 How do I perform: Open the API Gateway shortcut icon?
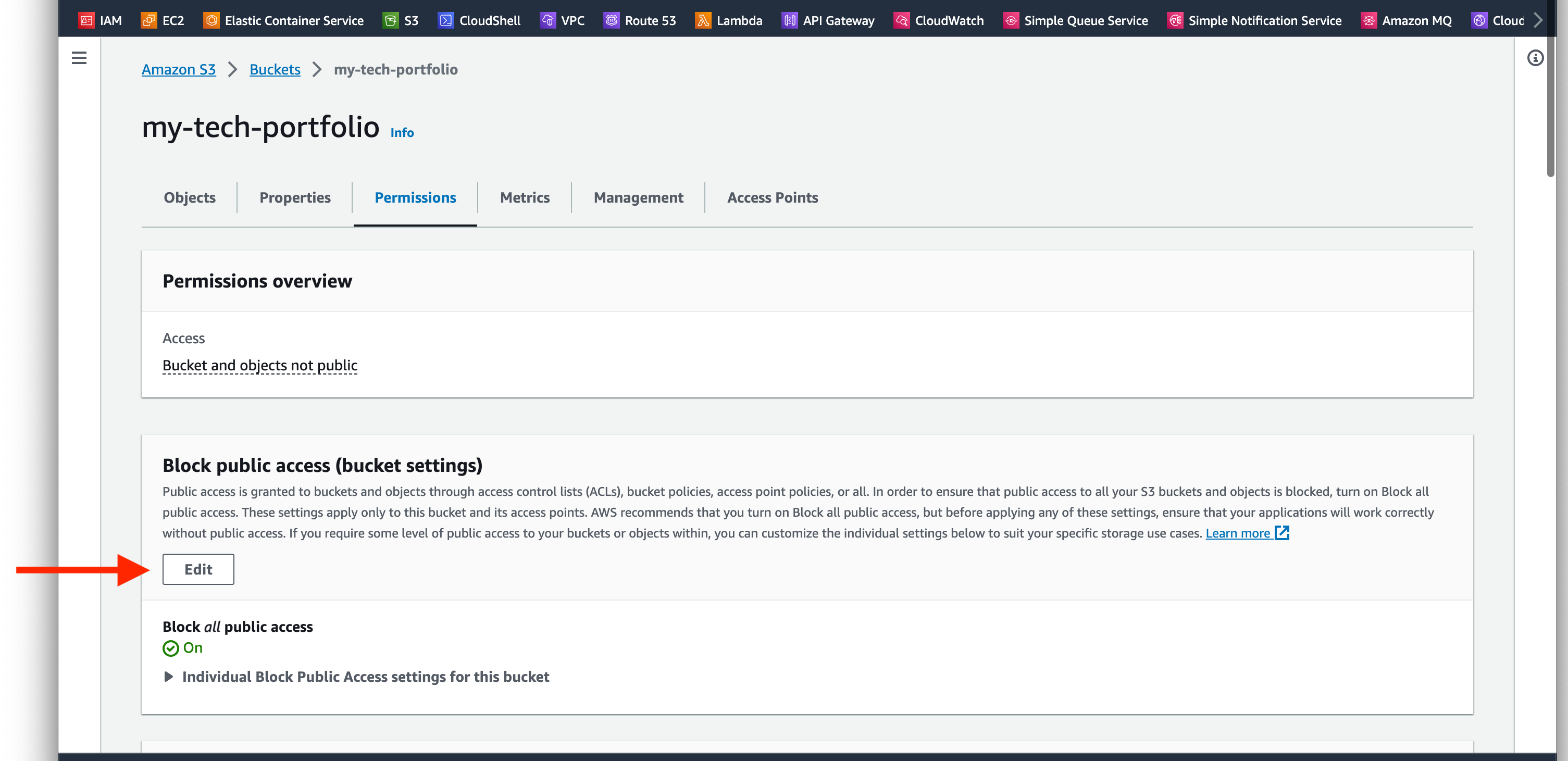[790, 20]
